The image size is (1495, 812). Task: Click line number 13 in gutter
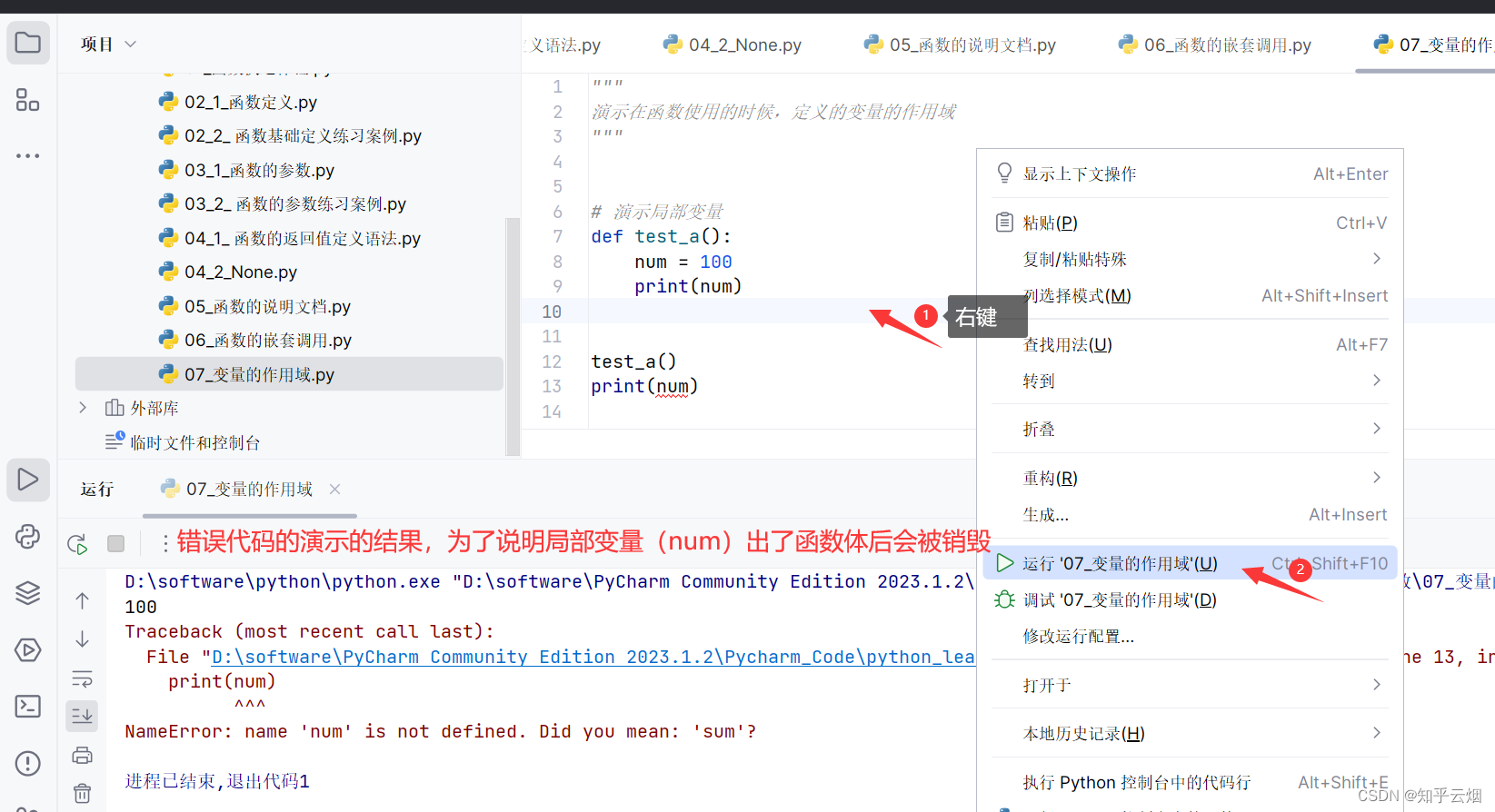552,386
